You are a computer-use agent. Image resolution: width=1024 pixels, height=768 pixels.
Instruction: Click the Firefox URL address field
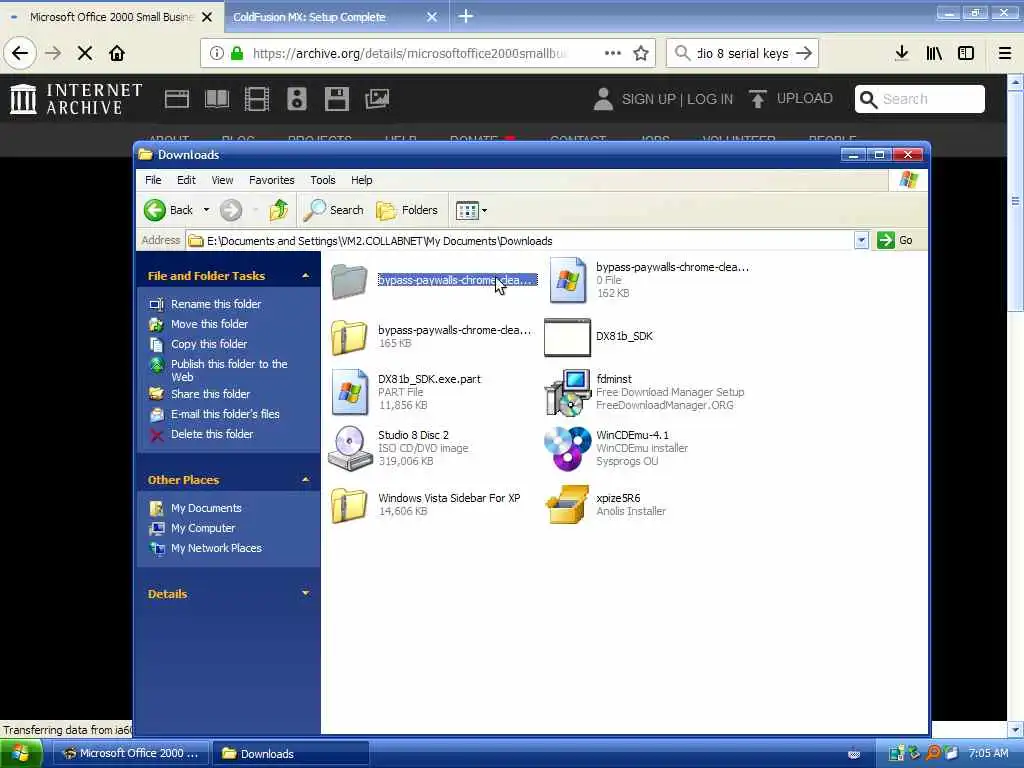(x=408, y=53)
